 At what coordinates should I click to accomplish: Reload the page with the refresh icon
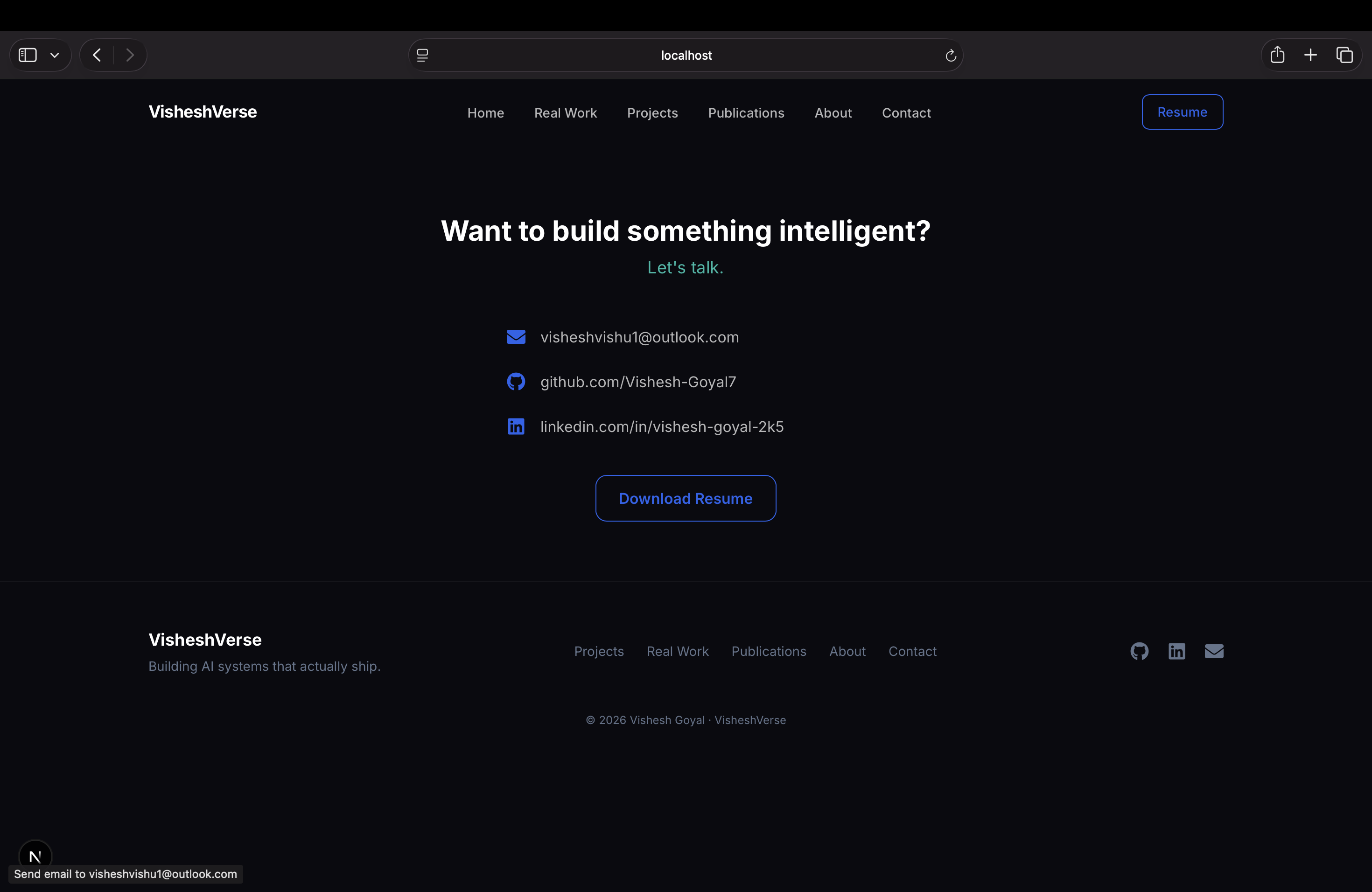pos(951,56)
